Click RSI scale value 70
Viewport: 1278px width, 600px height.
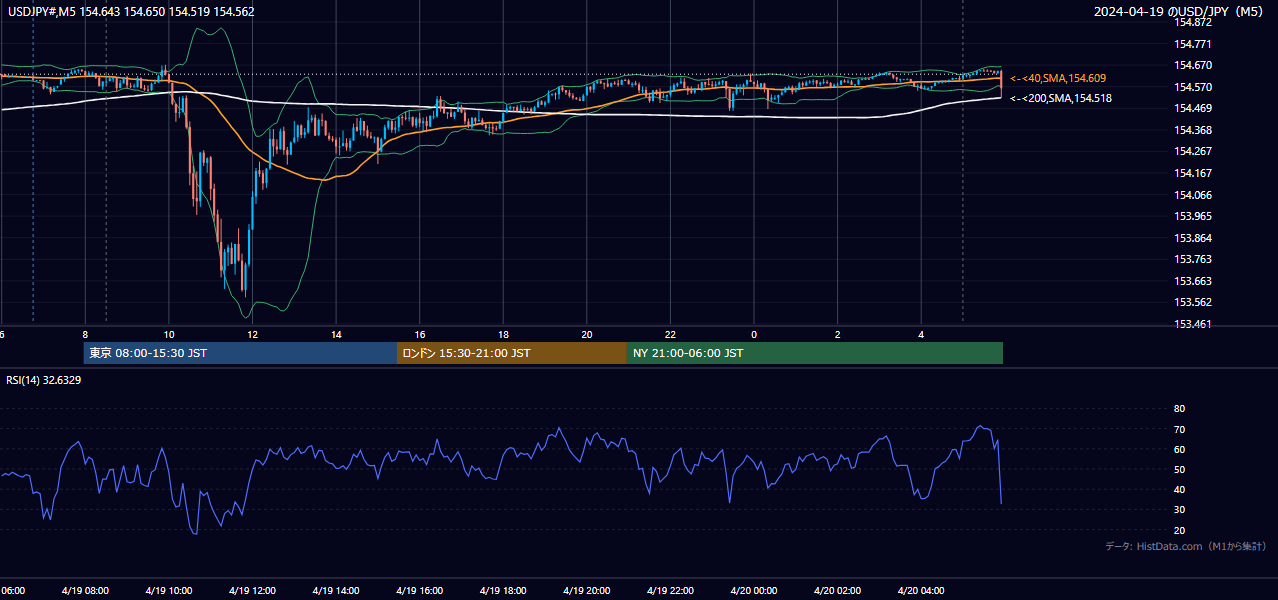point(1179,429)
